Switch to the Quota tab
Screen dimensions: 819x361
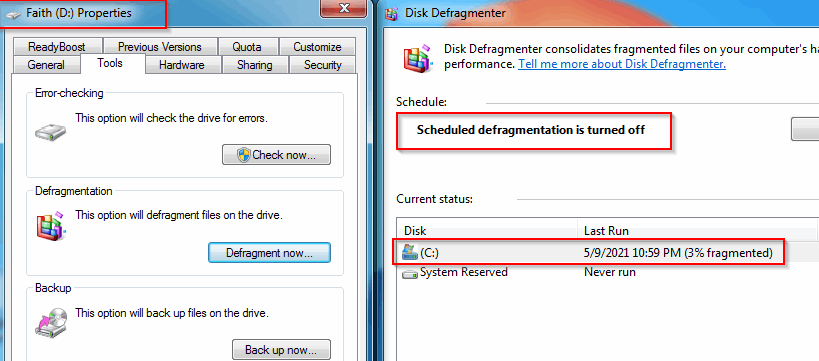[247, 46]
